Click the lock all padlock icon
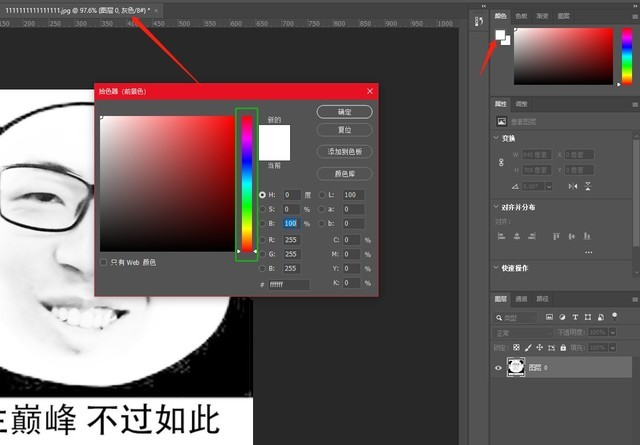 (563, 348)
